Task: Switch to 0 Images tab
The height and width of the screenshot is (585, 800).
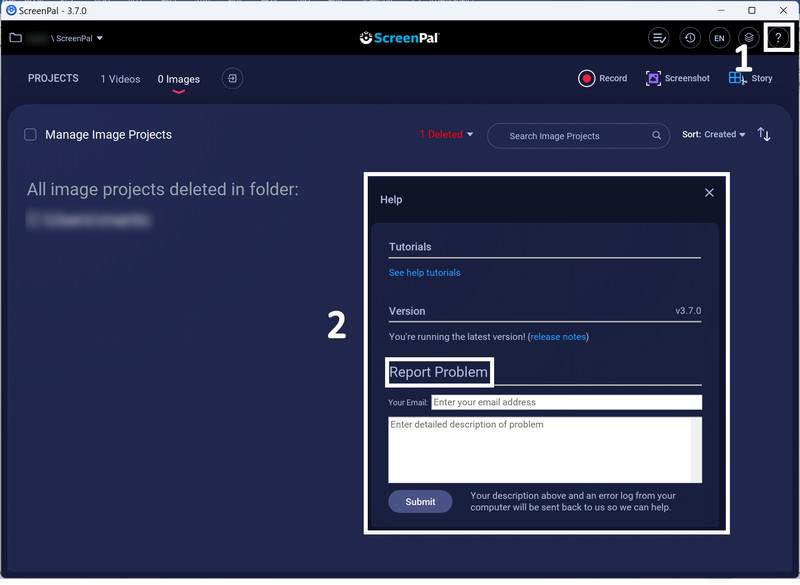Action: 179,79
